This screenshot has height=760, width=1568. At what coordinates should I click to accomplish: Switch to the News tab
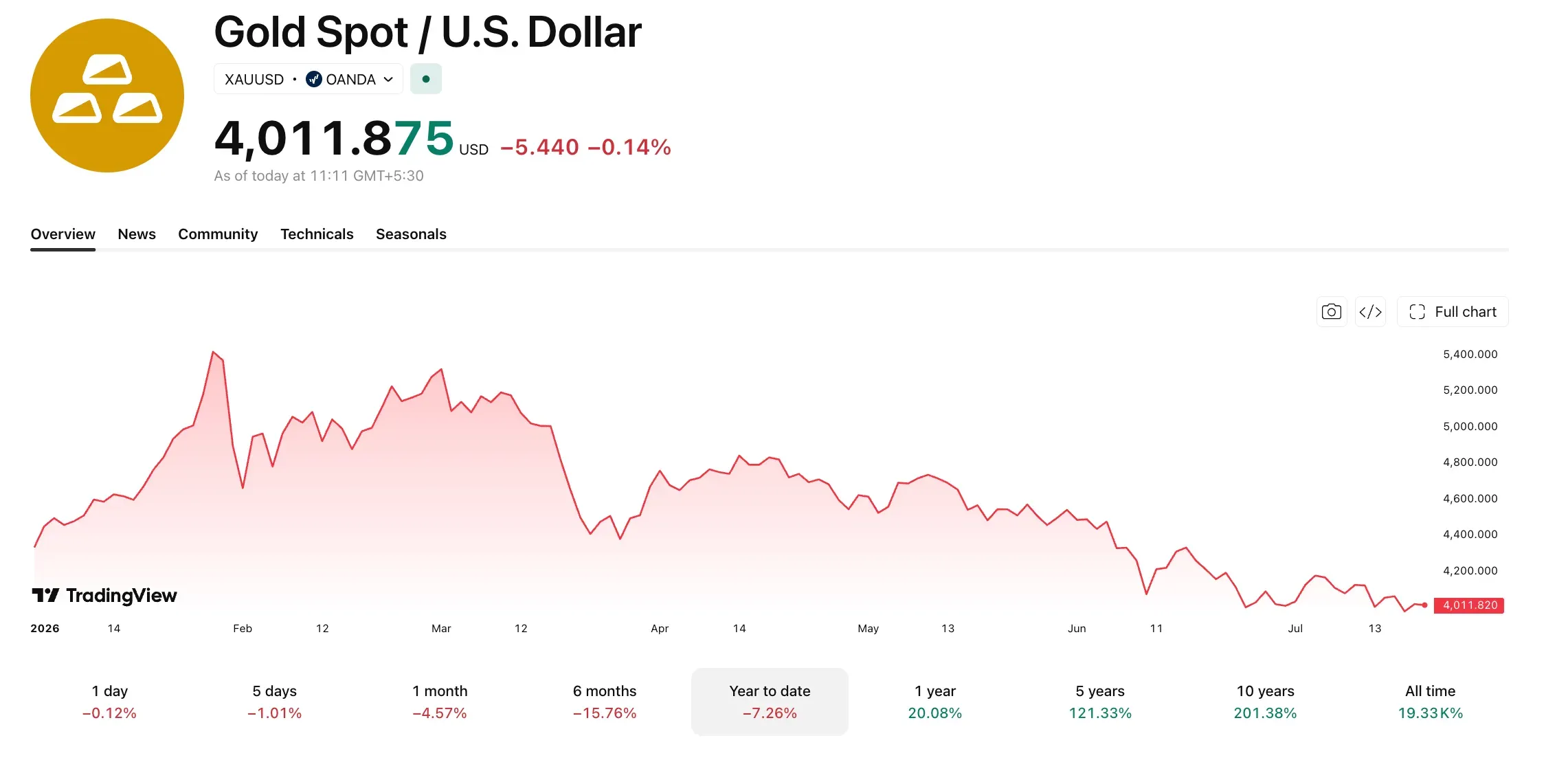(x=137, y=234)
